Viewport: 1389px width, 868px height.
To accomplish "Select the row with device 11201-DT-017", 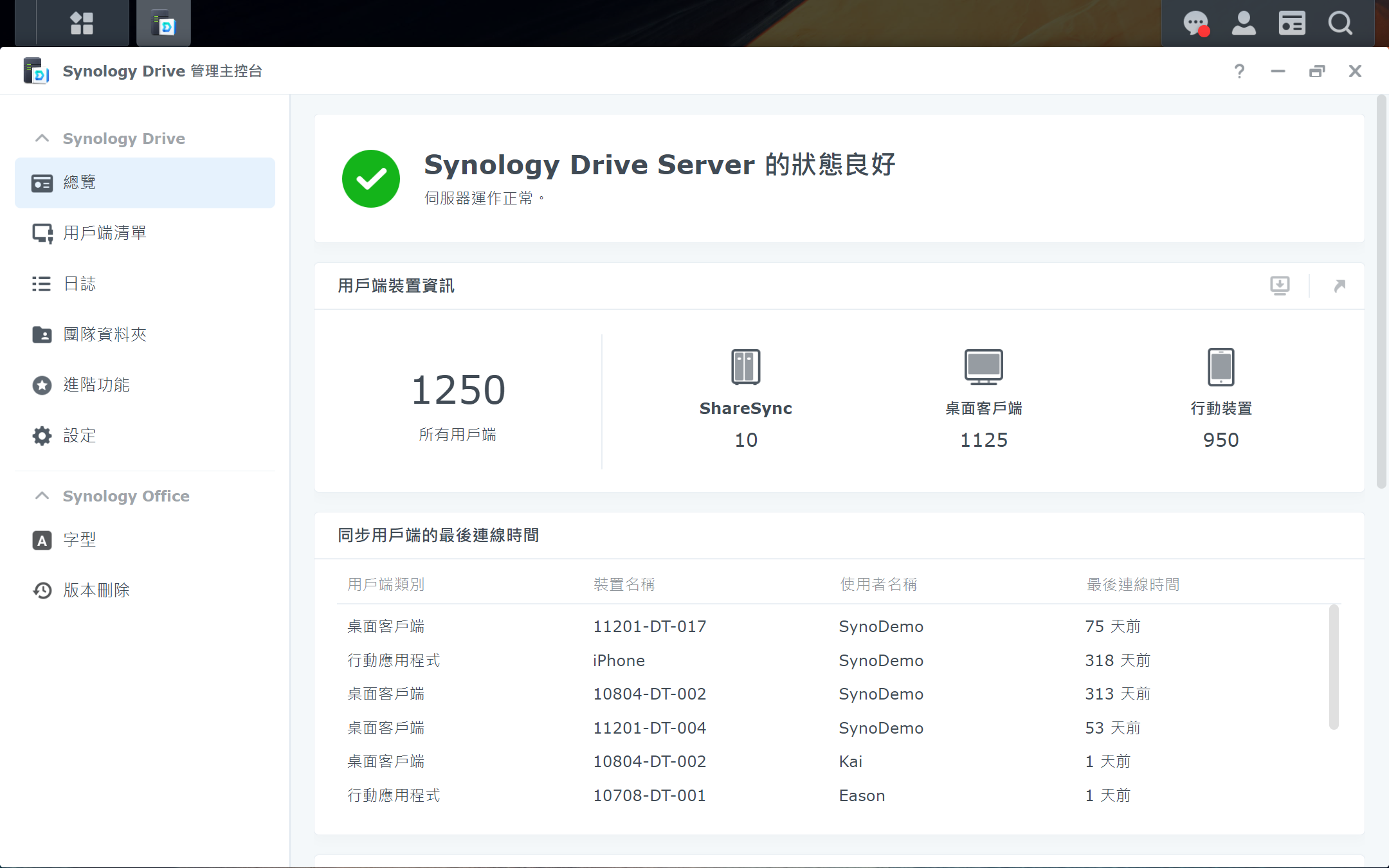I will pos(833,626).
